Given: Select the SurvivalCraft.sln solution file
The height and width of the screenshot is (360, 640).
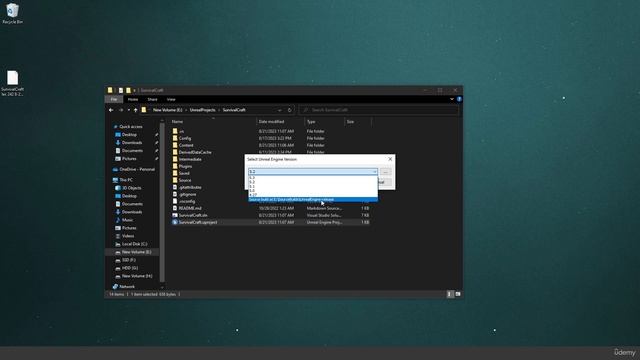Looking at the screenshot, I should click(193, 215).
